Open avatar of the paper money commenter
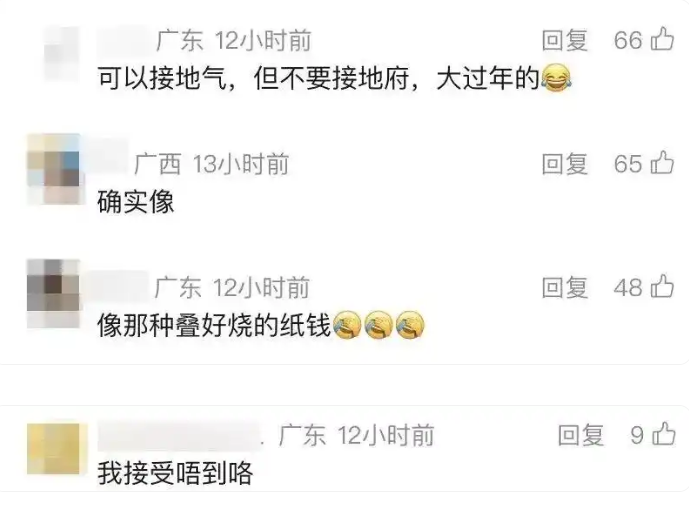Viewport: 689px width, 505px height. pyautogui.click(x=54, y=293)
